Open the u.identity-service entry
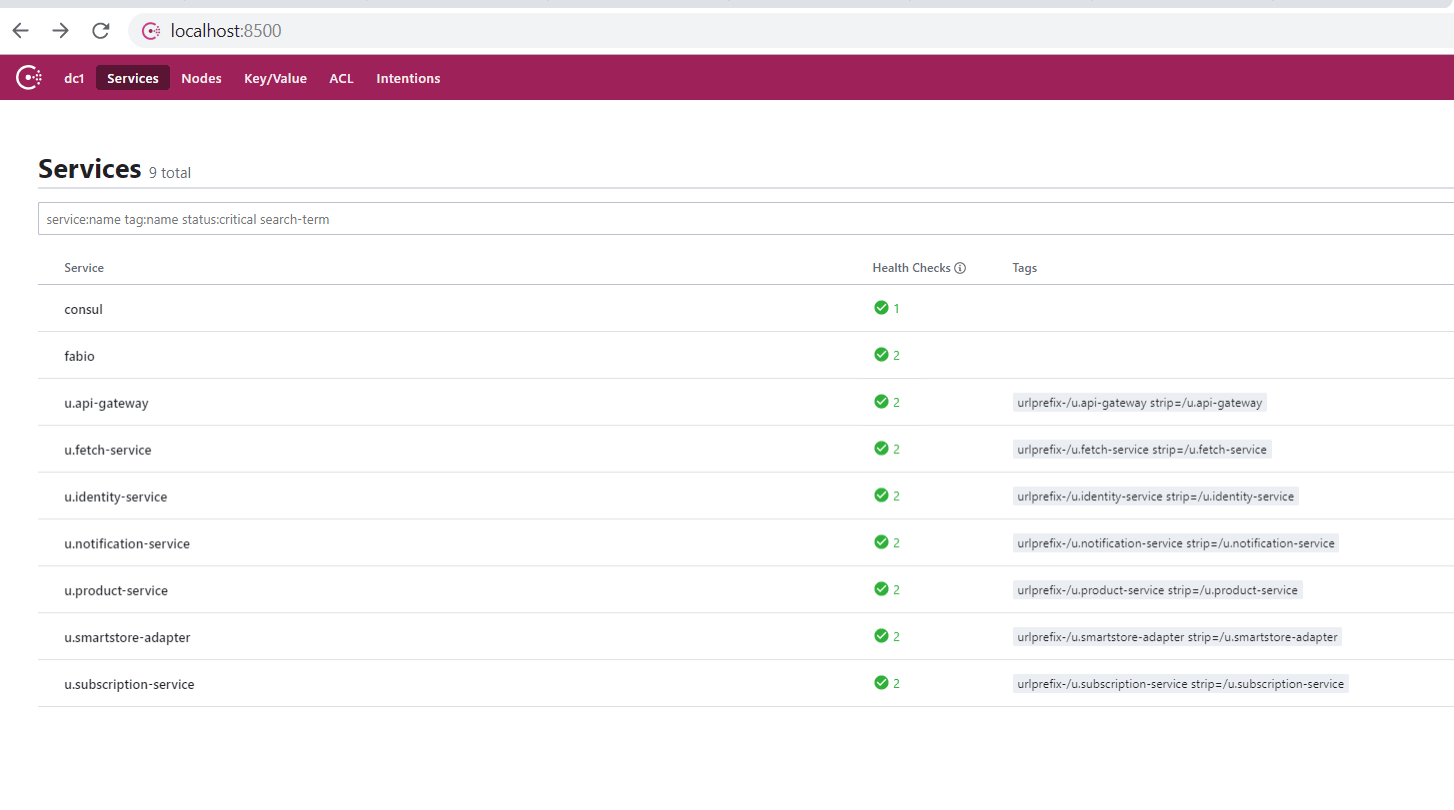The width and height of the screenshot is (1454, 810). (x=116, y=497)
